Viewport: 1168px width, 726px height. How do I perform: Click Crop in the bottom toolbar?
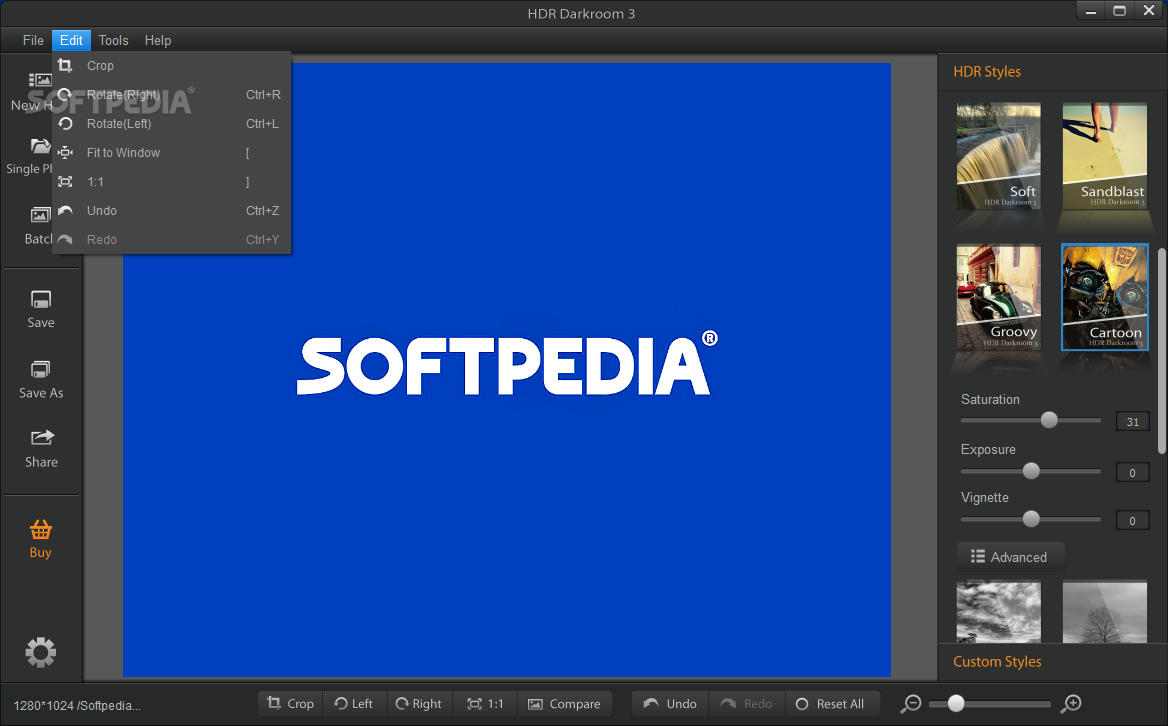[x=291, y=704]
